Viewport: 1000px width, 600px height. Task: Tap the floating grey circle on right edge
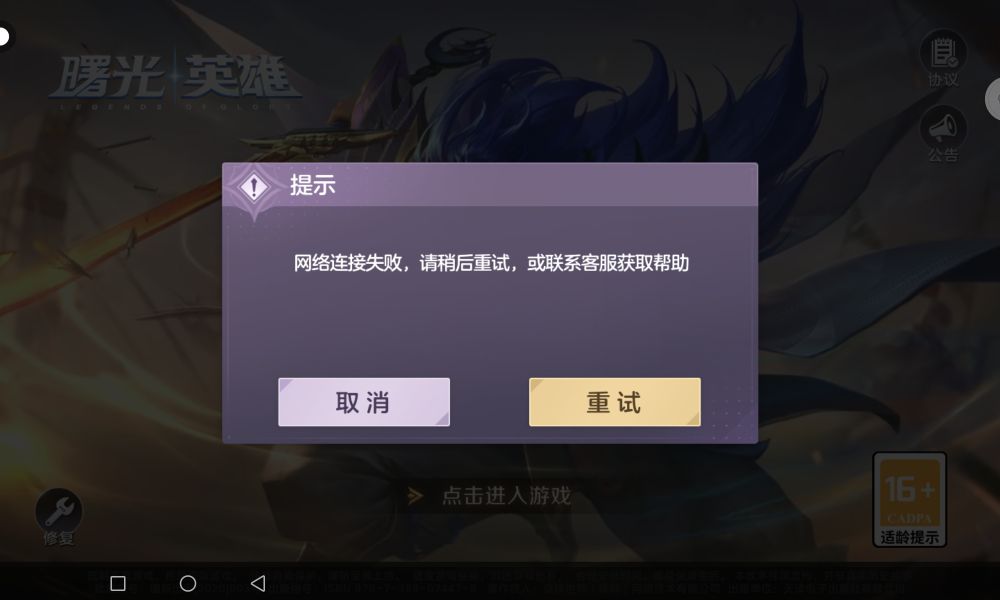993,99
